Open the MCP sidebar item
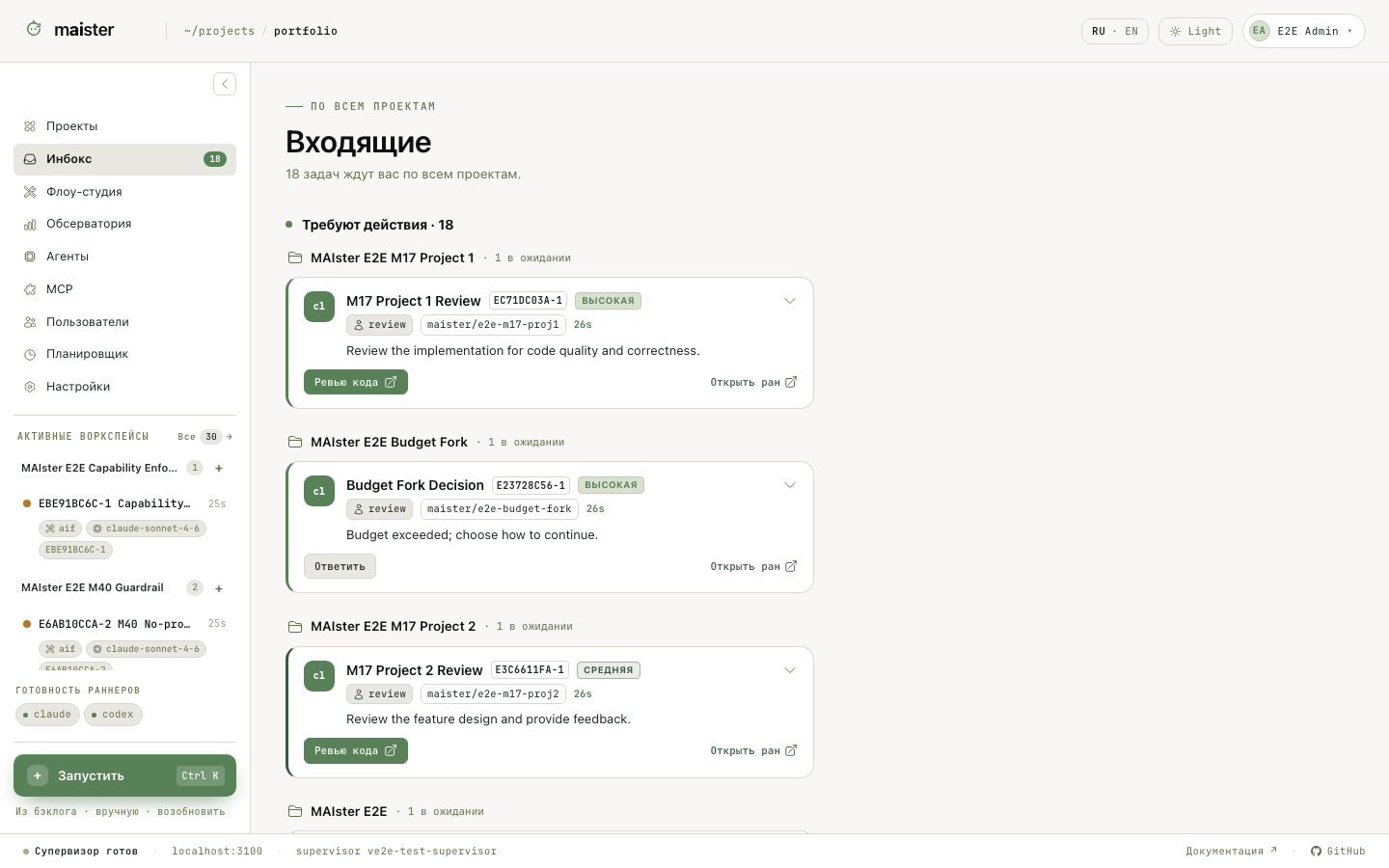The width and height of the screenshot is (1389, 868). click(124, 289)
